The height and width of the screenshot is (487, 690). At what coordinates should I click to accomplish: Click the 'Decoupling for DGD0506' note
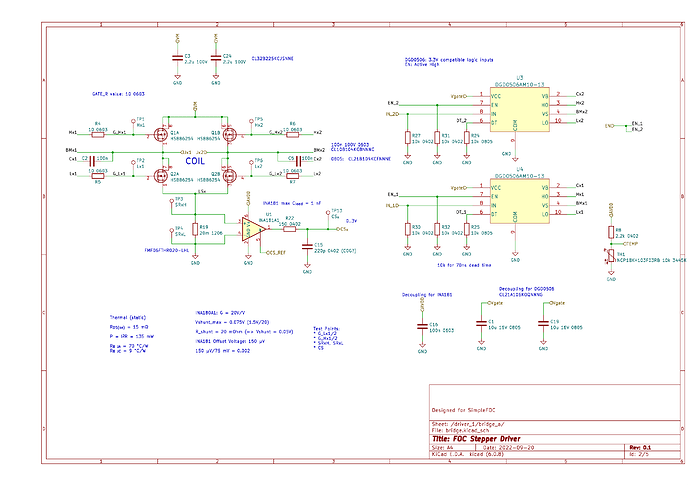click(x=526, y=289)
